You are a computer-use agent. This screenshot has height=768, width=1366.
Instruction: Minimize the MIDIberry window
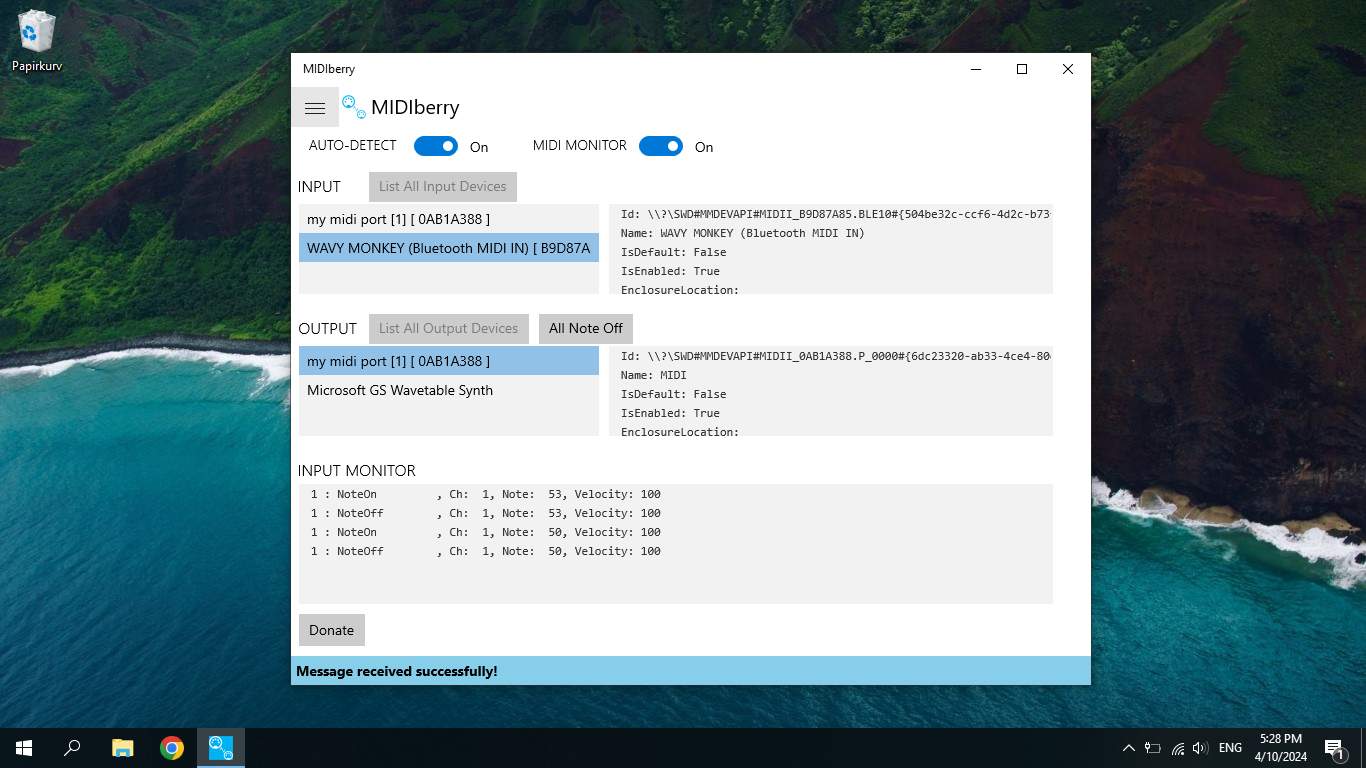coord(976,69)
